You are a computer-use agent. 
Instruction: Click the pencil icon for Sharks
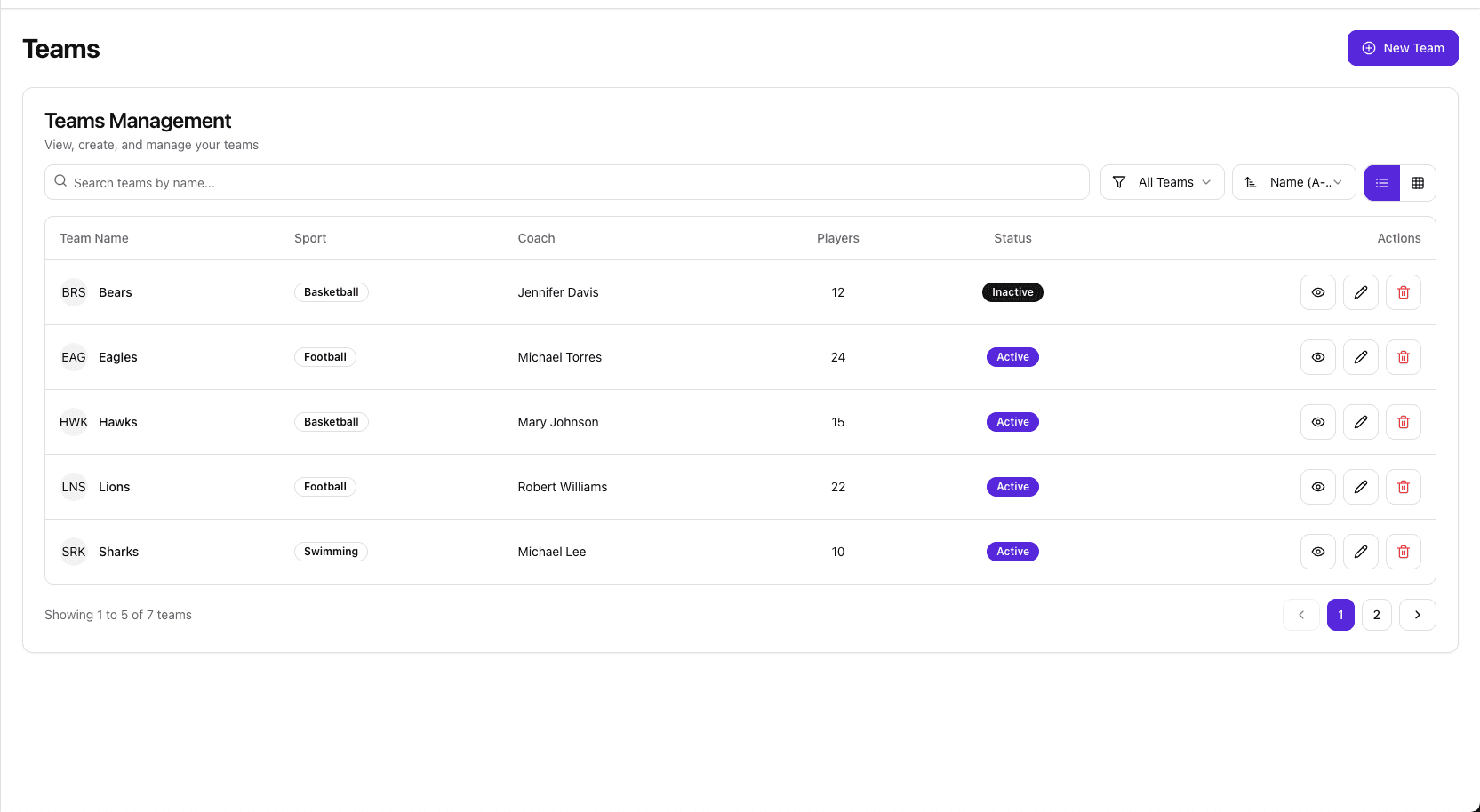1360,552
